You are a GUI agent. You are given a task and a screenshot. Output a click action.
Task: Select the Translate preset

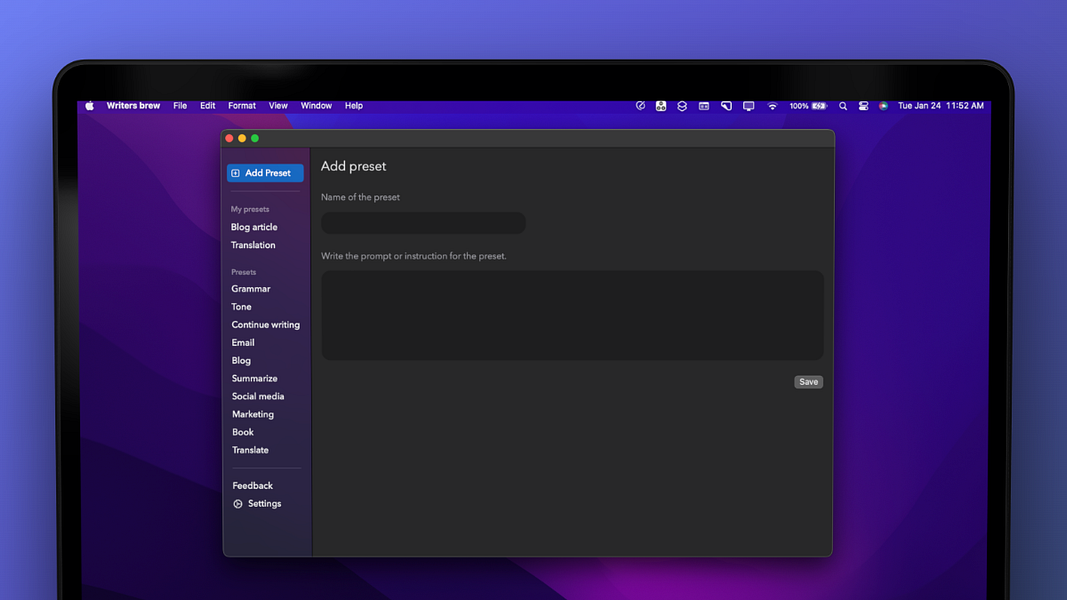[250, 450]
